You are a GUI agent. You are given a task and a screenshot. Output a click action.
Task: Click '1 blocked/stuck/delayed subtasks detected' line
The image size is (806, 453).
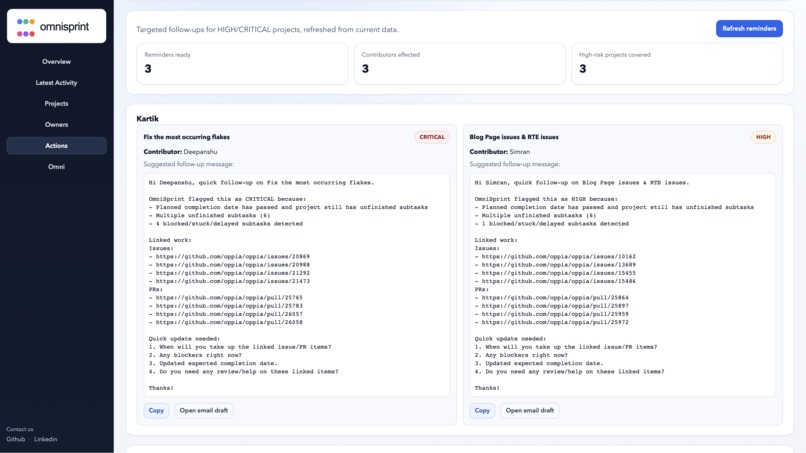[x=552, y=224]
